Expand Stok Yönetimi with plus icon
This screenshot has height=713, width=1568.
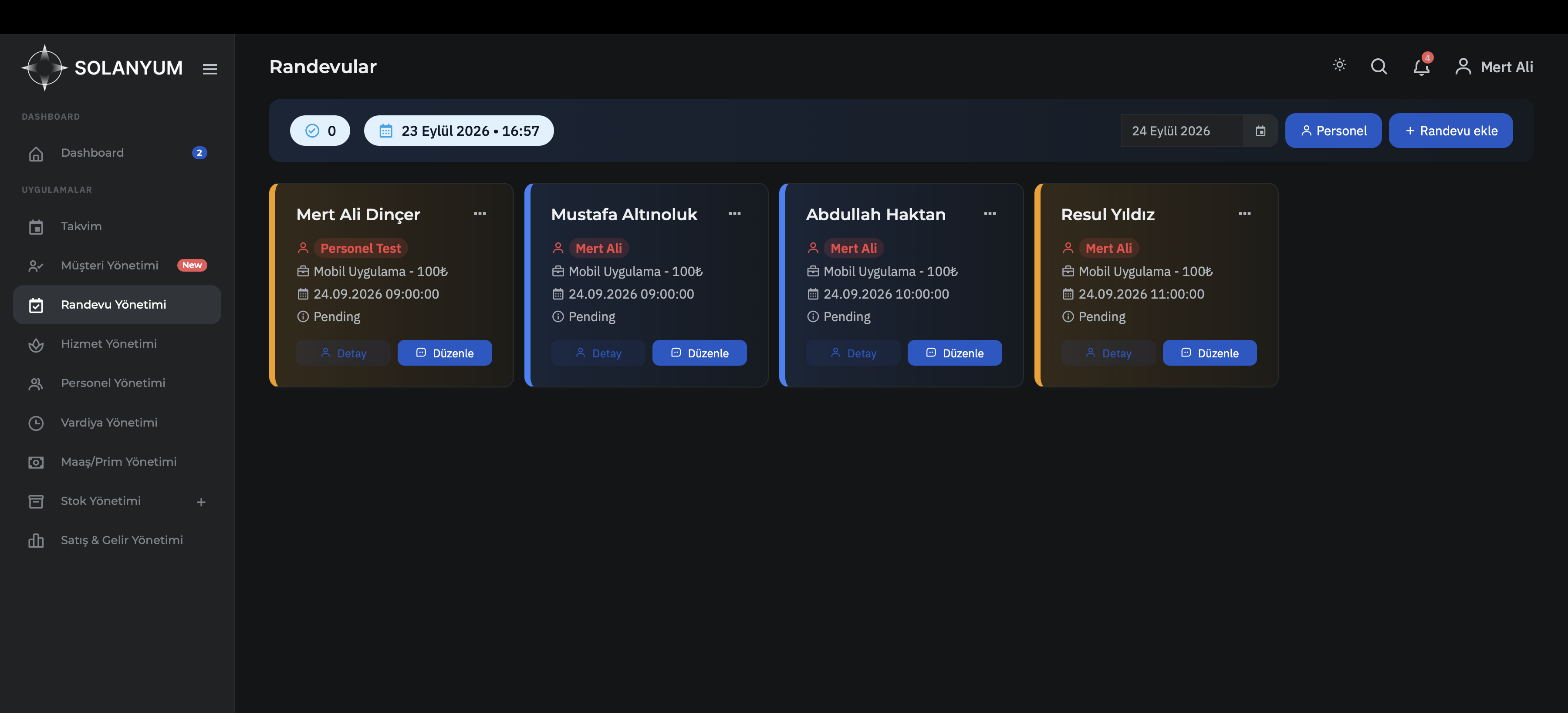(x=201, y=502)
